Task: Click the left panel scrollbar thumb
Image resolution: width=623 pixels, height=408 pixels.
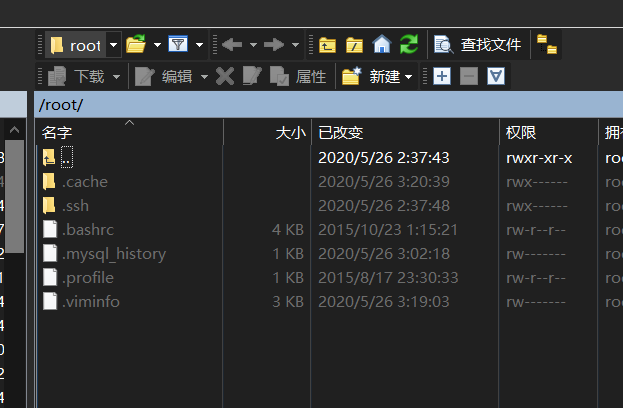Action: [15, 196]
